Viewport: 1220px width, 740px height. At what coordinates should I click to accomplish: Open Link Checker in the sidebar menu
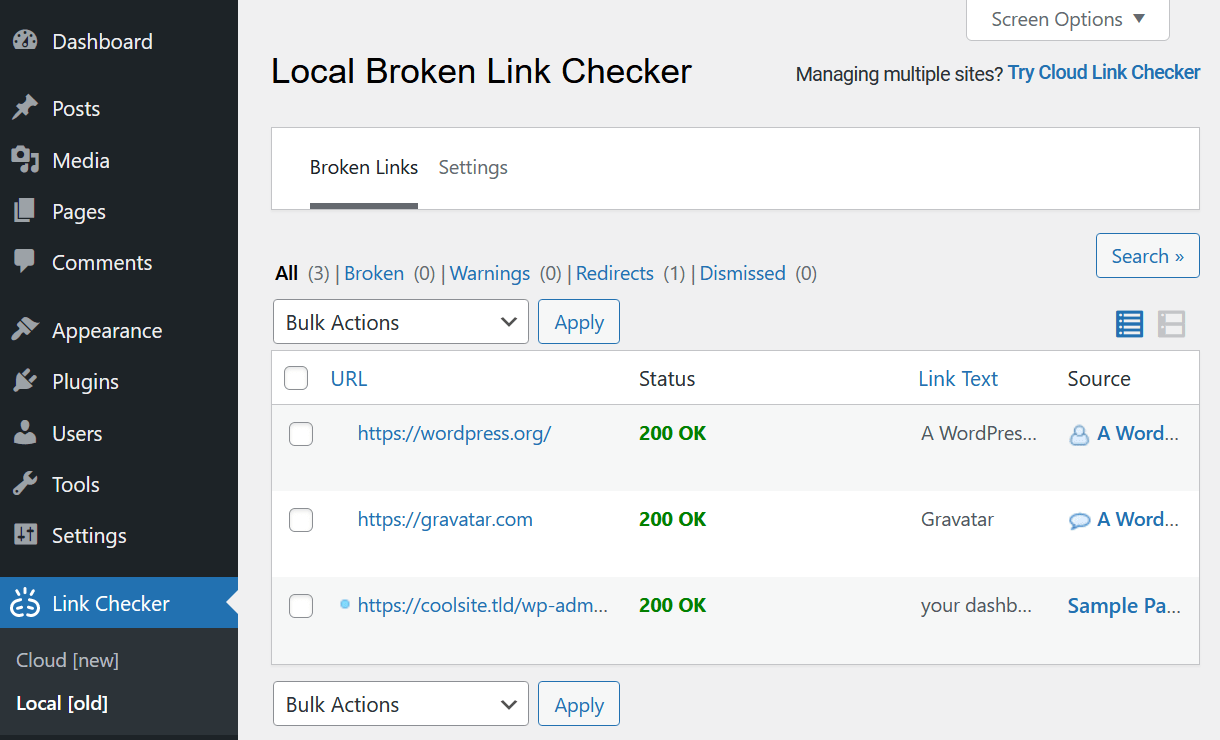point(119,603)
